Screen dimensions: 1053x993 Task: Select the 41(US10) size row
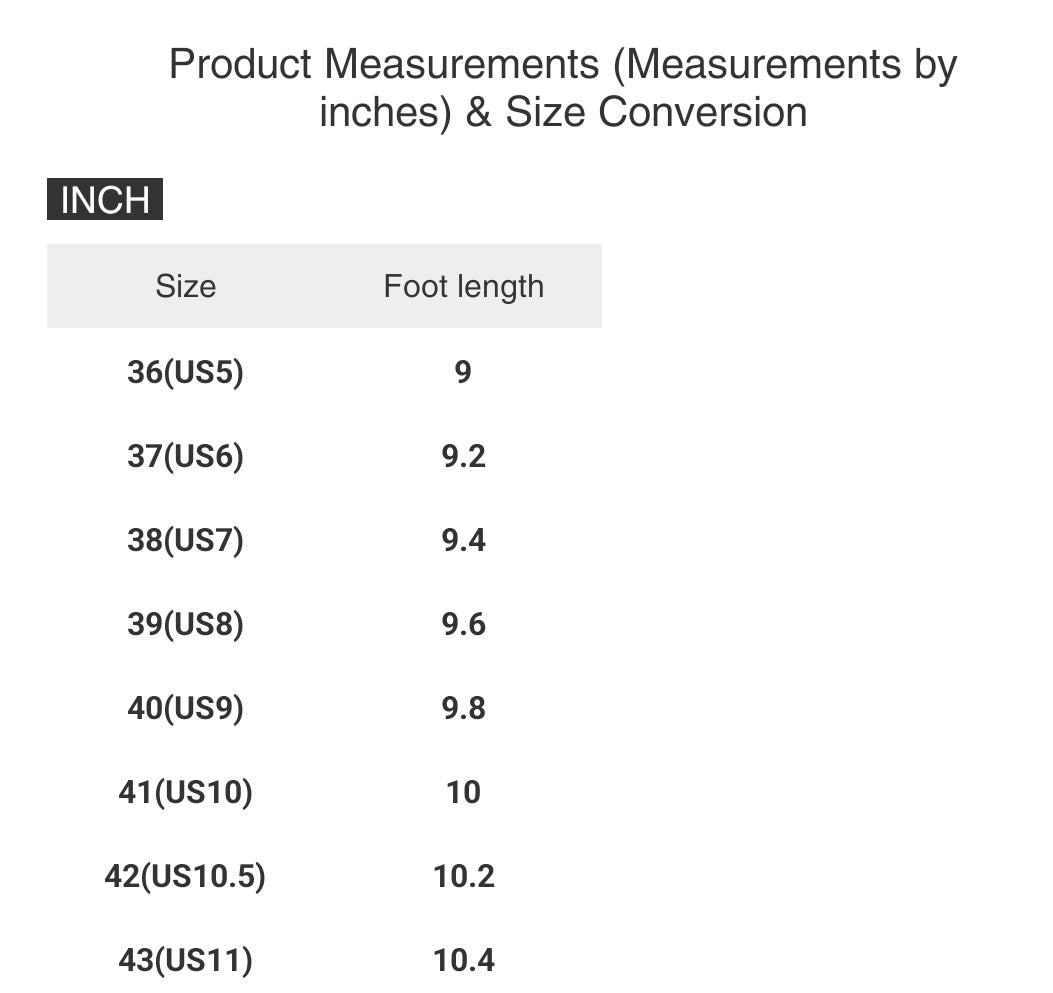324,792
